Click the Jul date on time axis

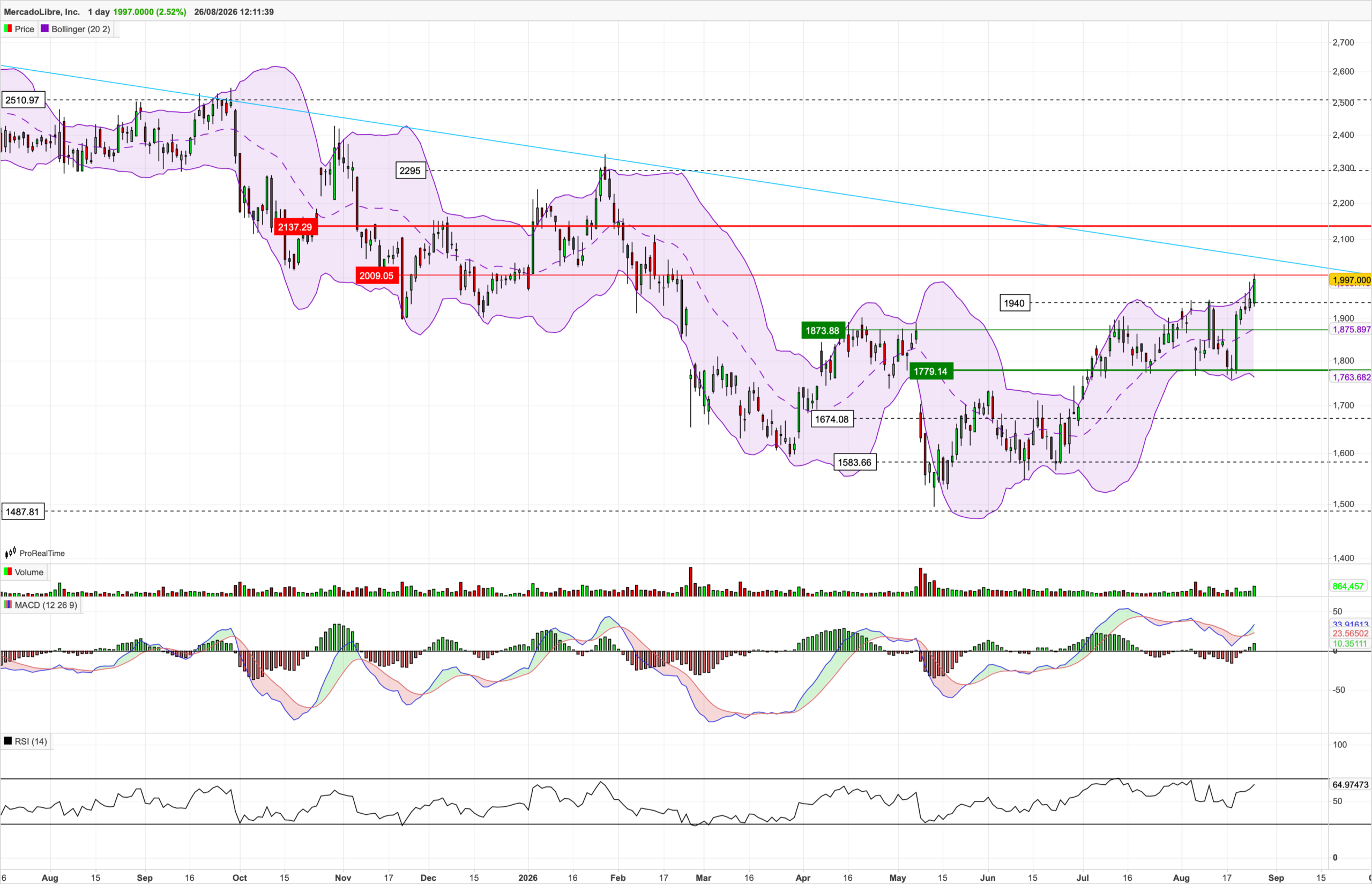[x=1082, y=878]
